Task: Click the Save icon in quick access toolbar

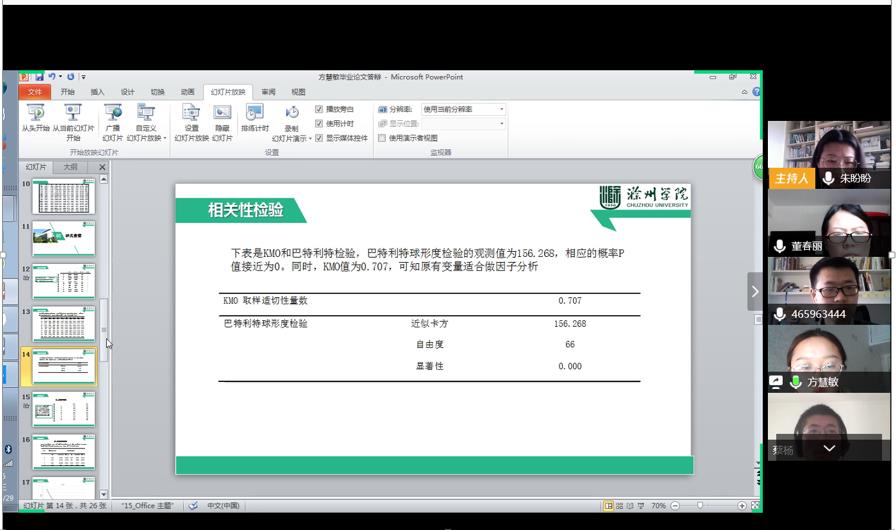Action: [x=38, y=76]
